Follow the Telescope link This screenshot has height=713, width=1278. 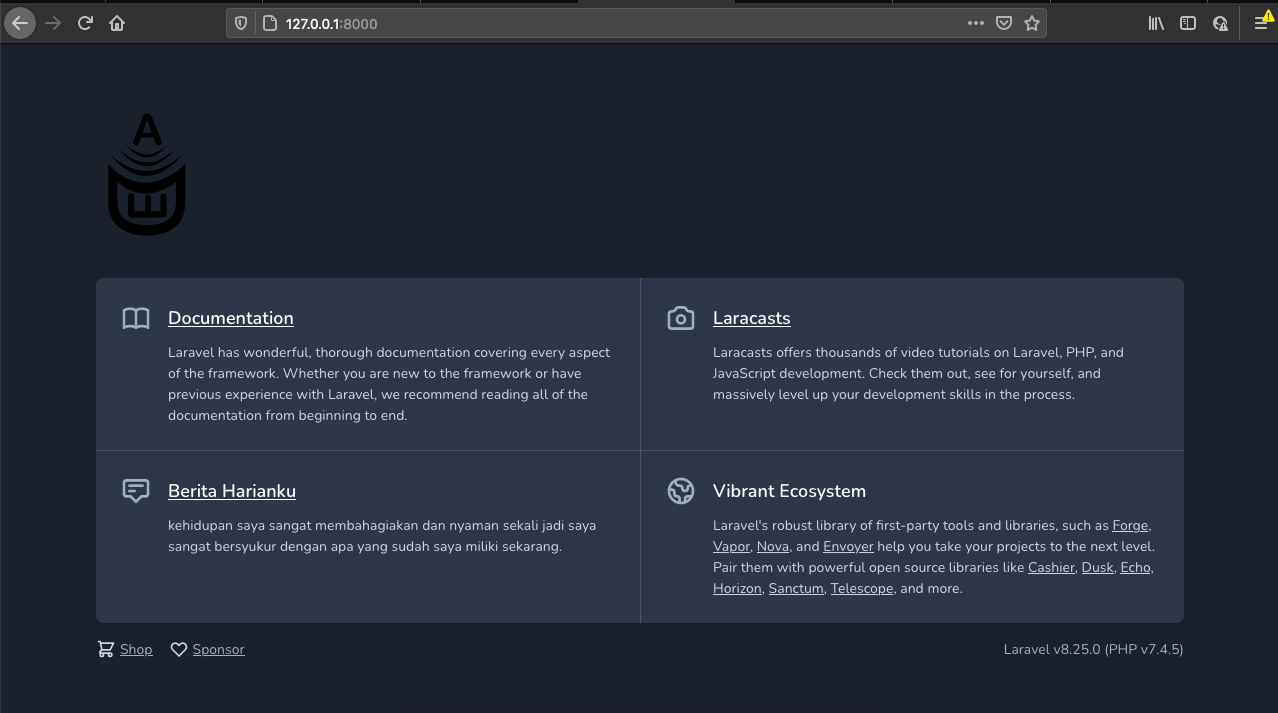(862, 588)
